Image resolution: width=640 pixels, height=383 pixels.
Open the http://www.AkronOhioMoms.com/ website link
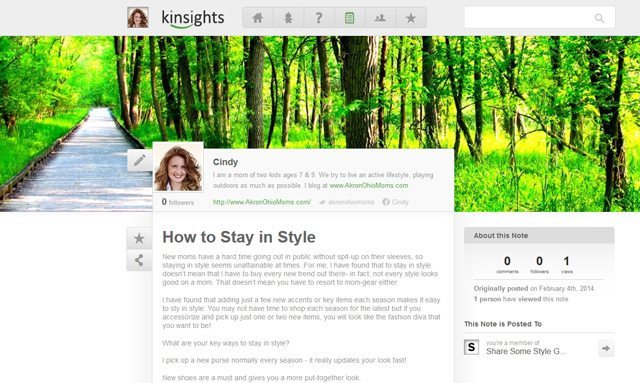[x=262, y=202]
